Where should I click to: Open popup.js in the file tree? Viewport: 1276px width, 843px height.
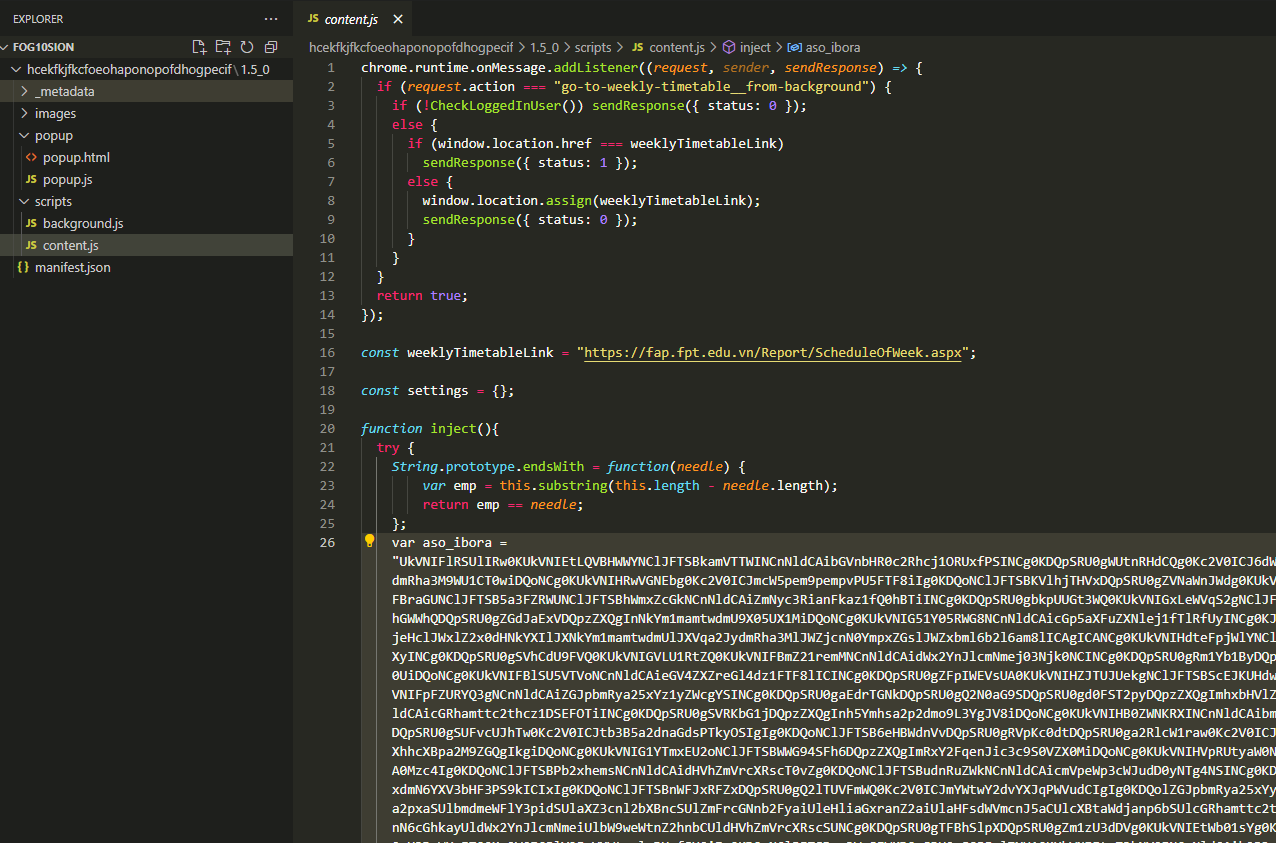pos(146,179)
